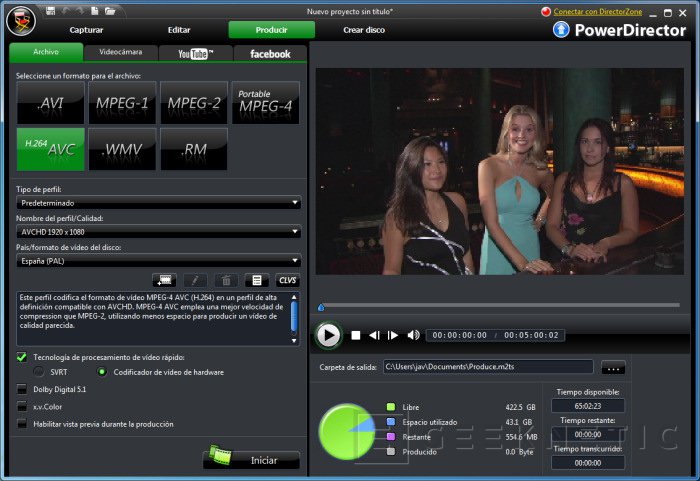The height and width of the screenshot is (481, 700).
Task: Open the Producir module
Action: coord(271,30)
